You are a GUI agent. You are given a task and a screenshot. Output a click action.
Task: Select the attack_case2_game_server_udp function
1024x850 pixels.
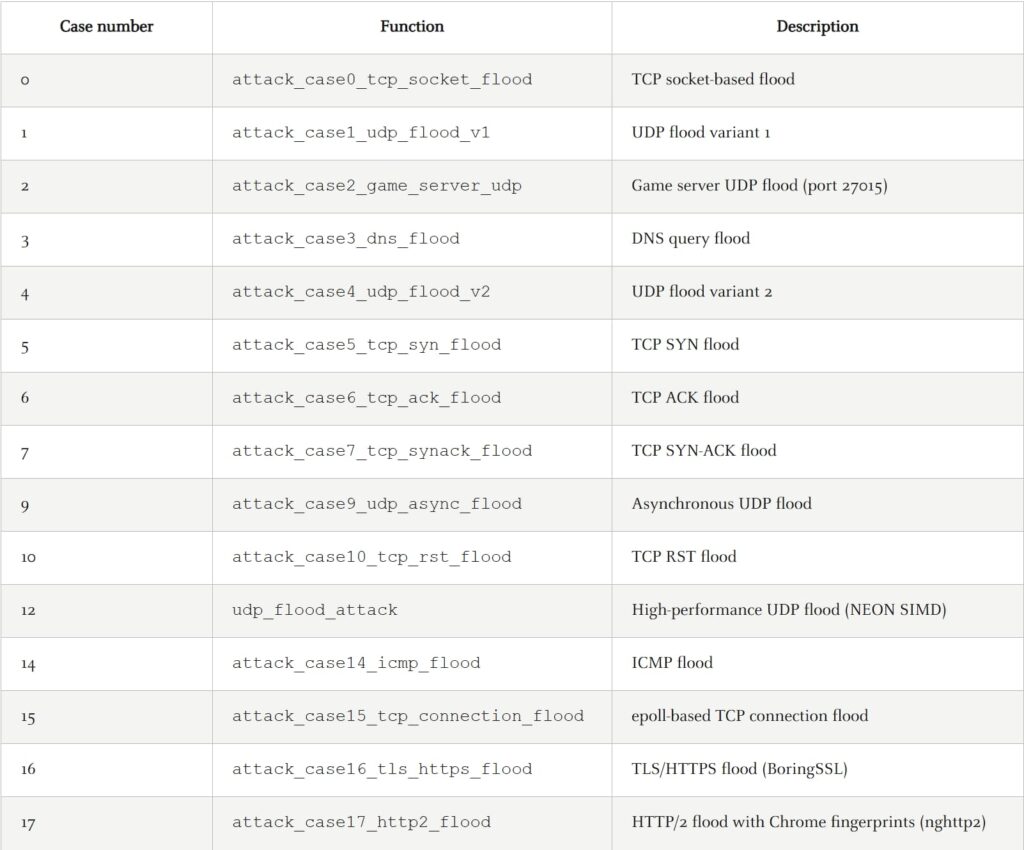tap(377, 186)
